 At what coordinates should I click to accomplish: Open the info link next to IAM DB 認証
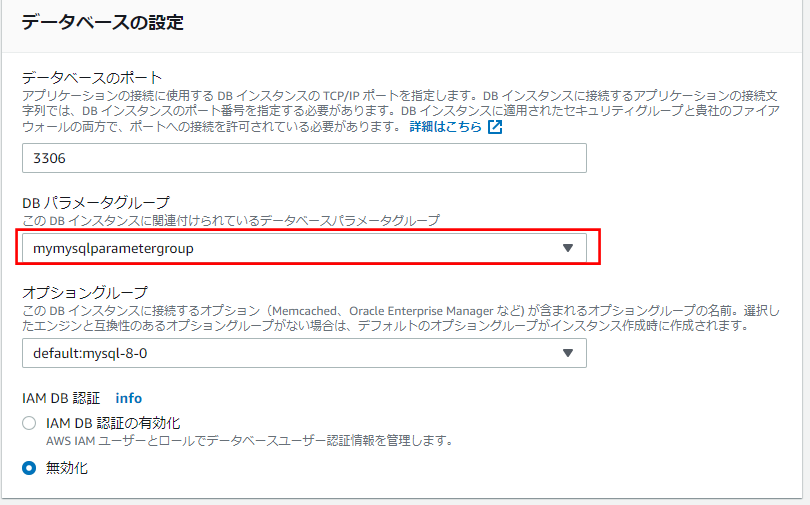click(129, 398)
